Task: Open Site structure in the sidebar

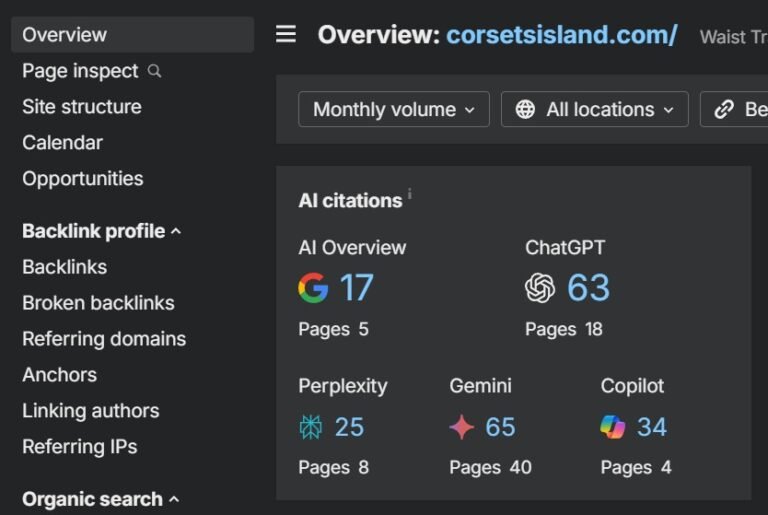Action: [82, 107]
